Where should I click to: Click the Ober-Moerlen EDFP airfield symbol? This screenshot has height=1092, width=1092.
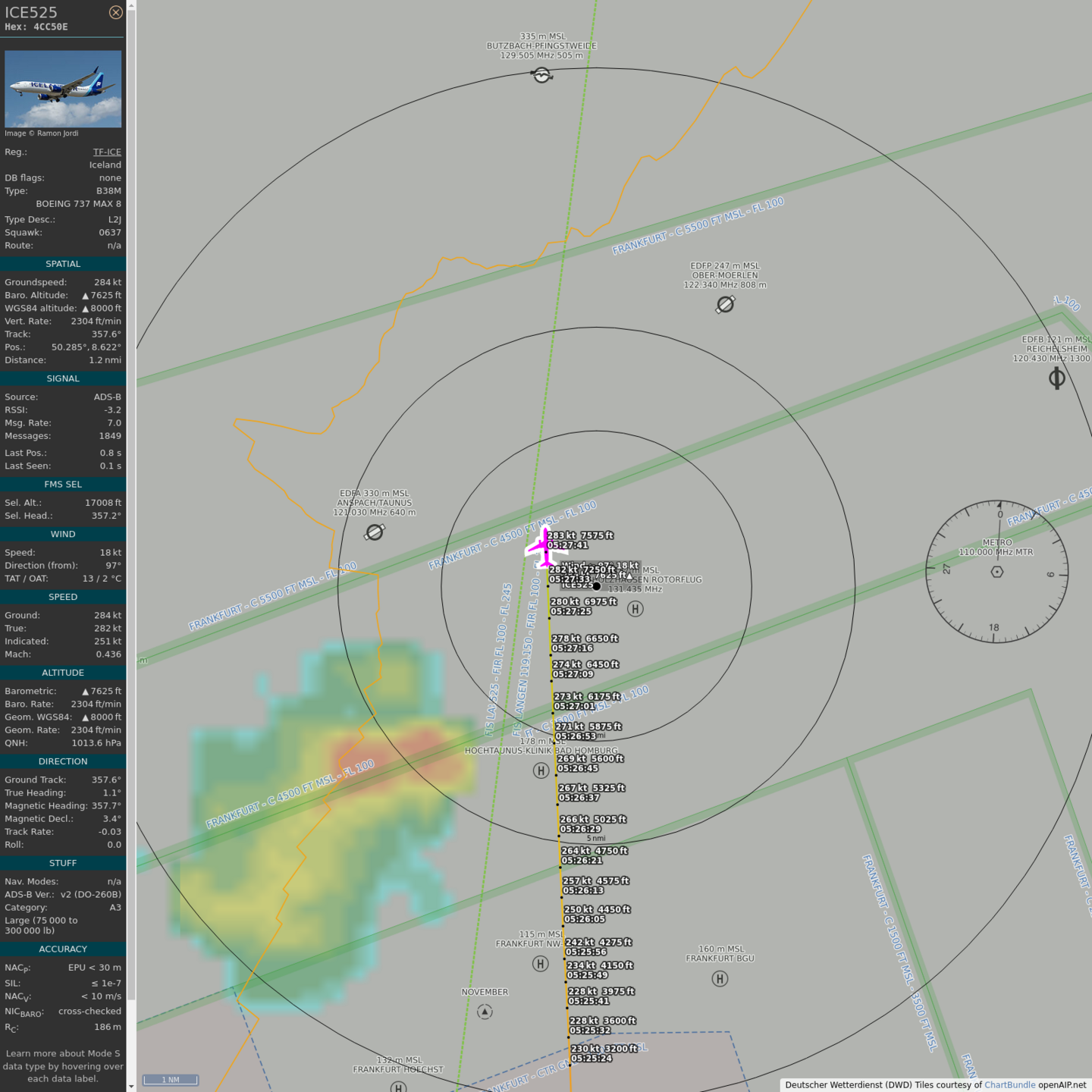point(725,304)
